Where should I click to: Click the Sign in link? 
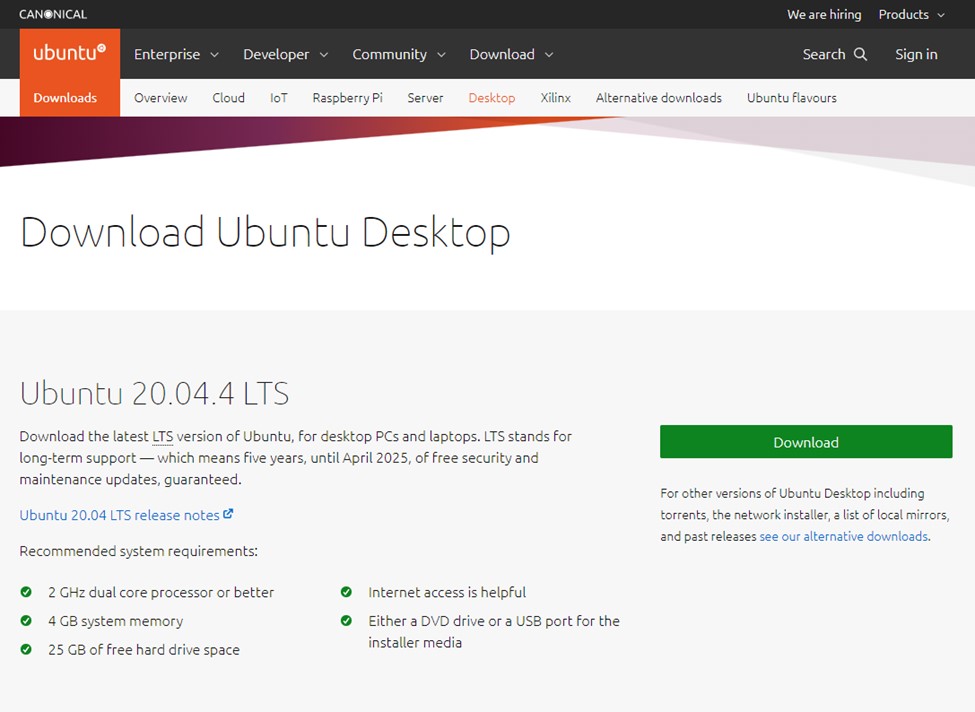pyautogui.click(x=916, y=54)
